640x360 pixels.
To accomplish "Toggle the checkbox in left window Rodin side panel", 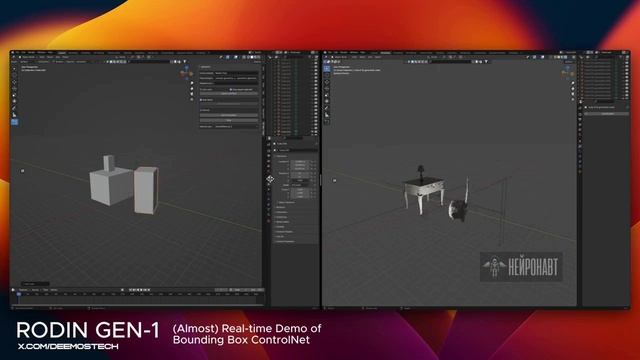I will tap(201, 100).
